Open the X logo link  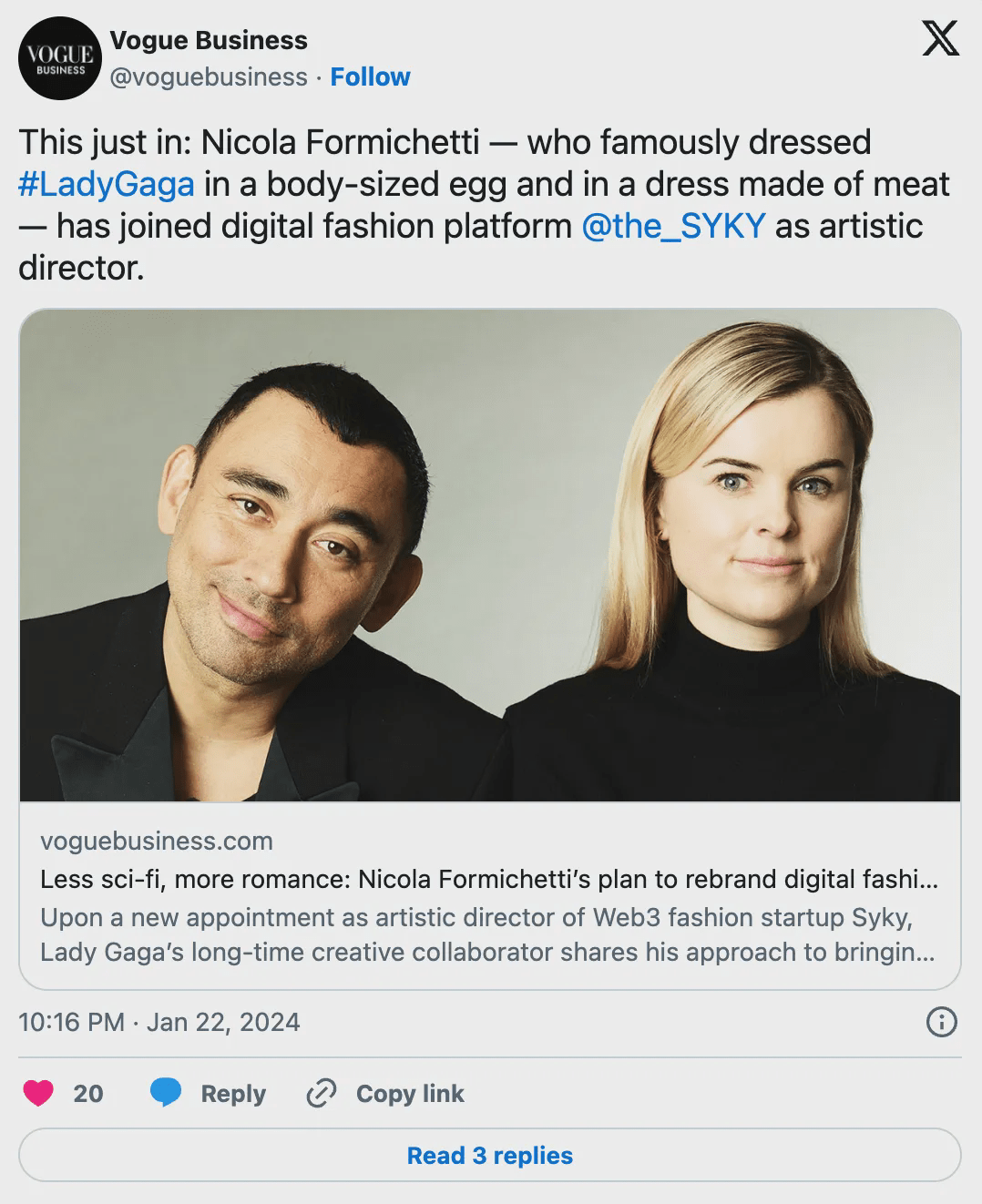click(x=940, y=40)
